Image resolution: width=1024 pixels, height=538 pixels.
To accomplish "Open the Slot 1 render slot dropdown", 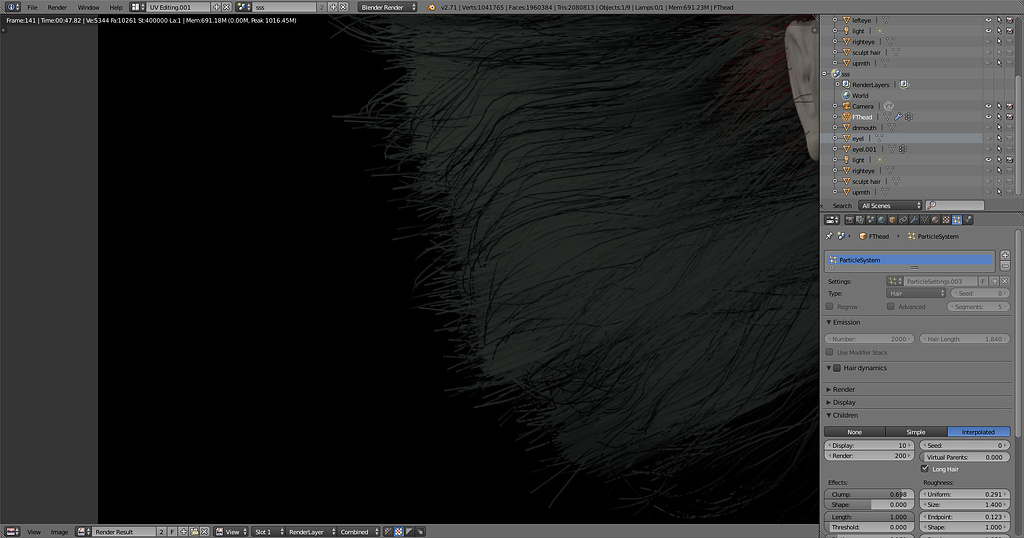I will coord(268,531).
